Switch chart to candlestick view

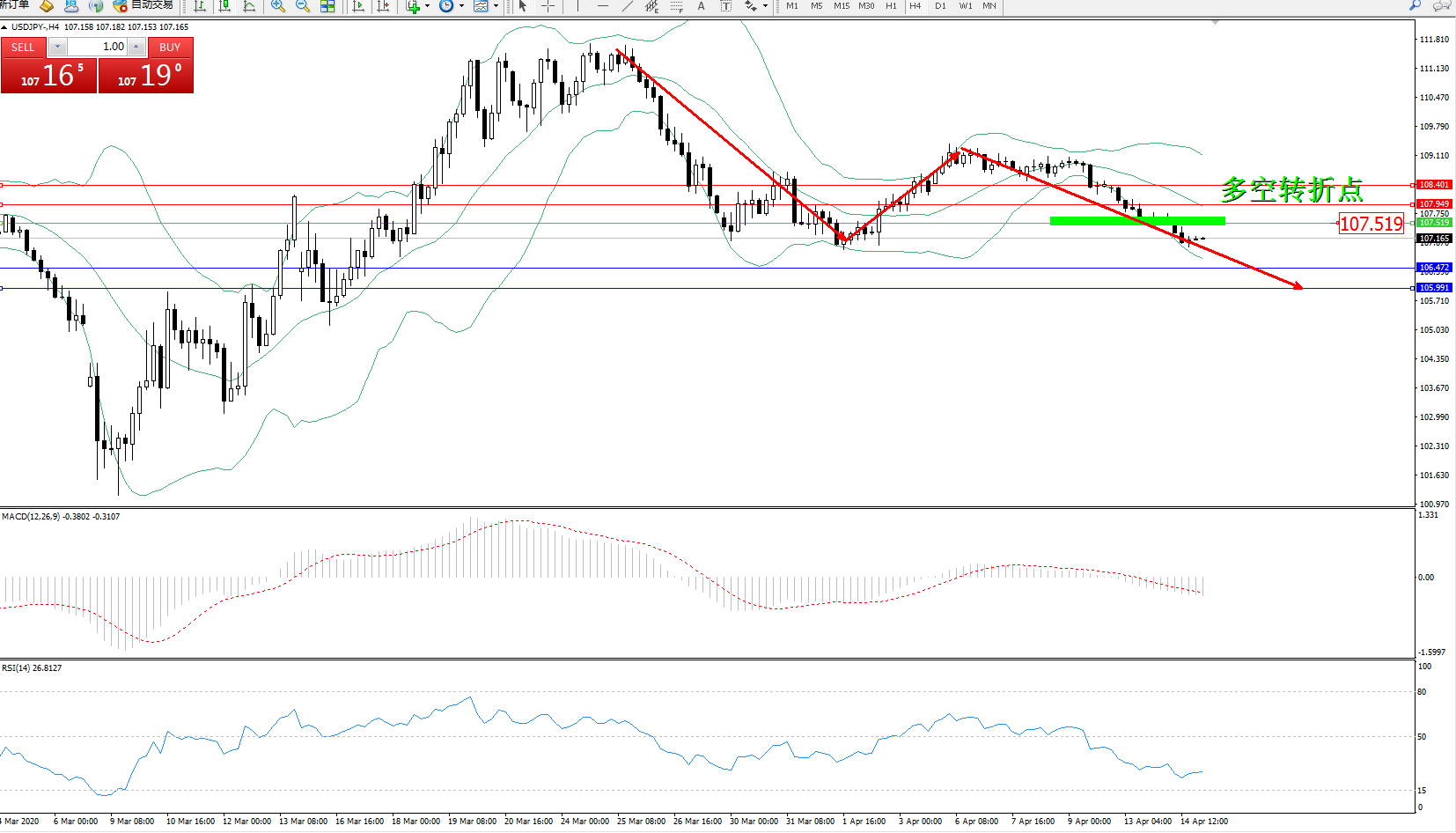pos(224,6)
